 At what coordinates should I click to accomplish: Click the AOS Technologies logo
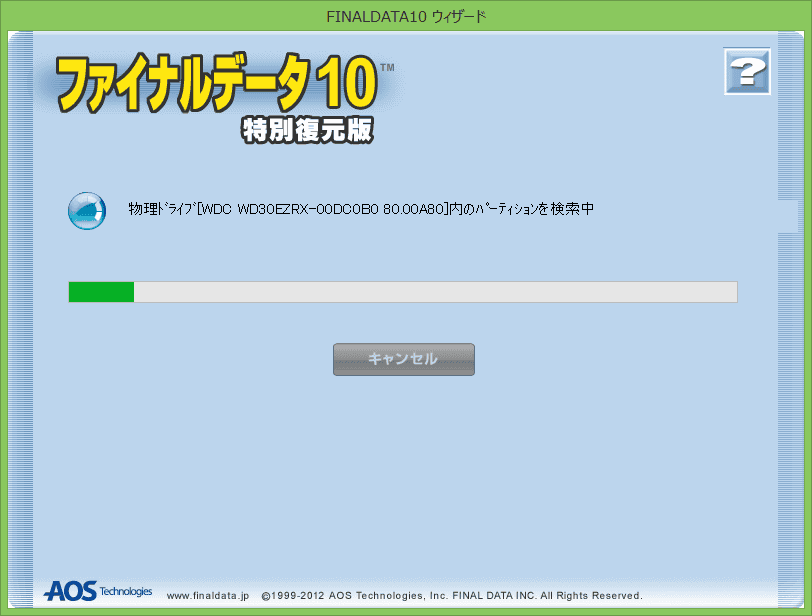point(98,591)
